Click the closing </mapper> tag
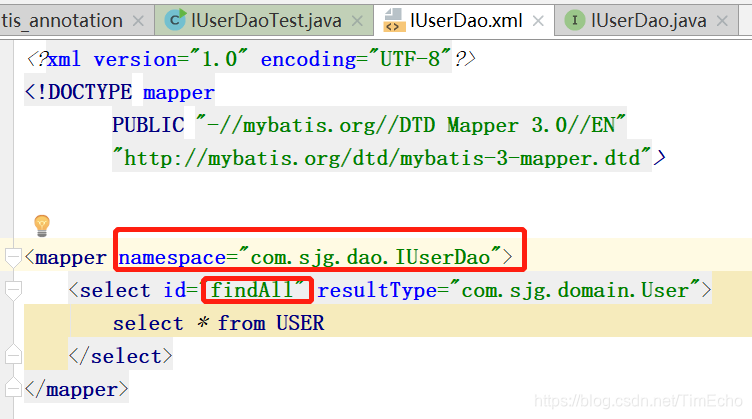Screen dimensions: 752x419 (76, 389)
